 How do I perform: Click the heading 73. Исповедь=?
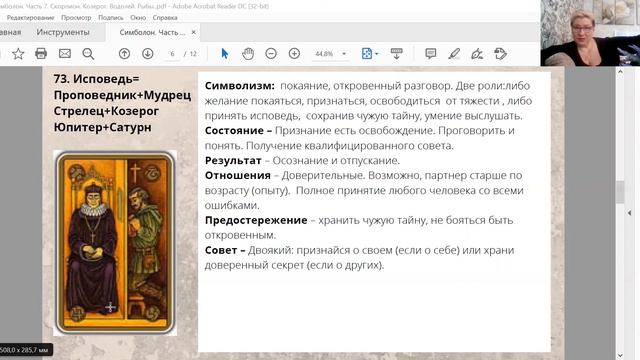[96, 79]
